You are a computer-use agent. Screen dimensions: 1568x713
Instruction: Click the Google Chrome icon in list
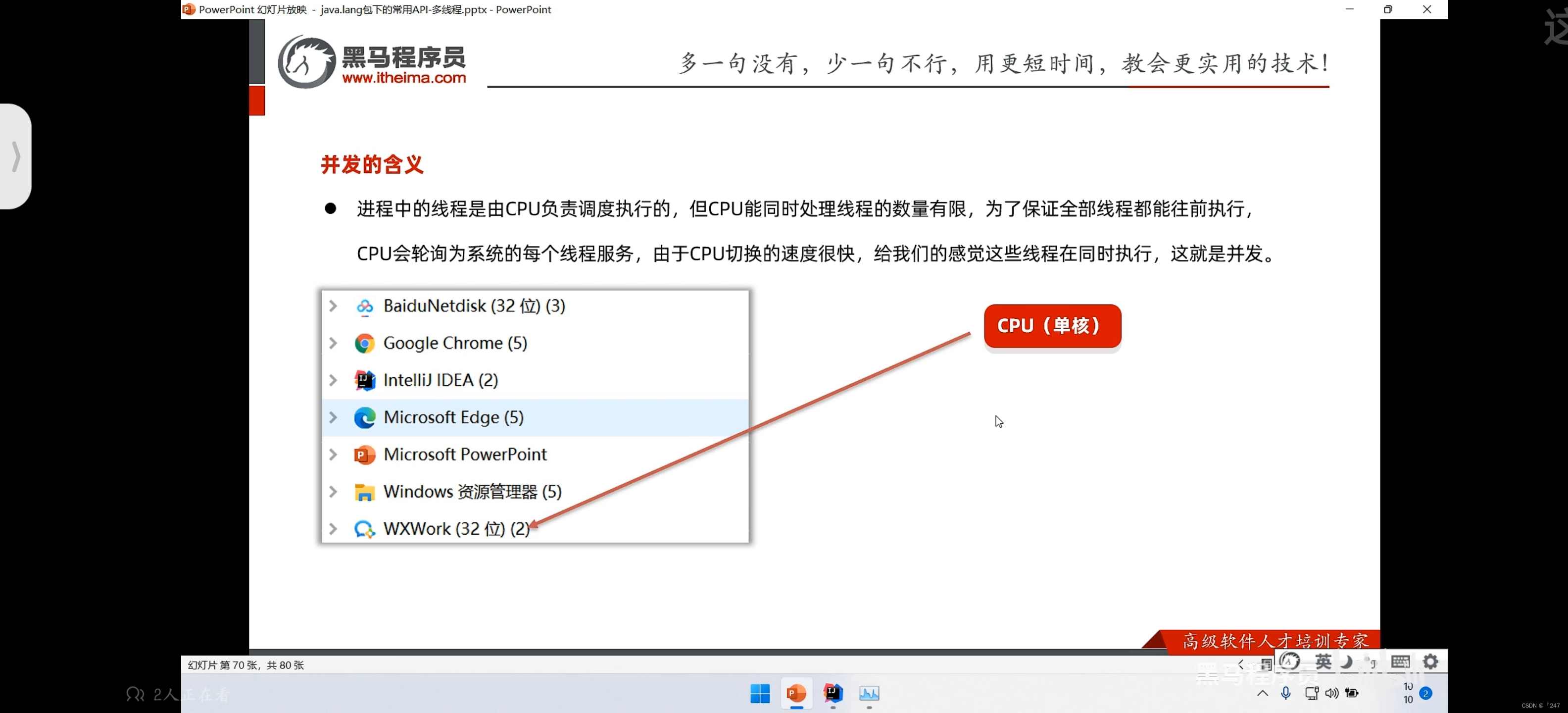point(365,344)
